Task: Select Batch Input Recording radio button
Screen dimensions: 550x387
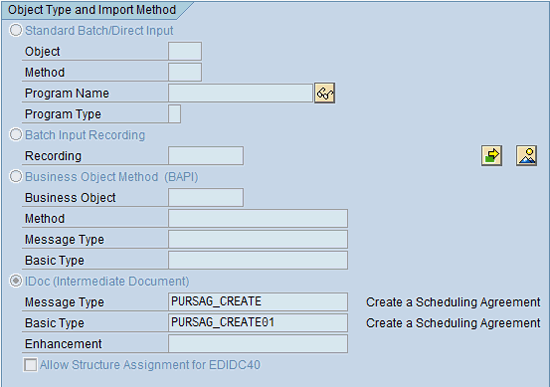Action: pos(16,135)
